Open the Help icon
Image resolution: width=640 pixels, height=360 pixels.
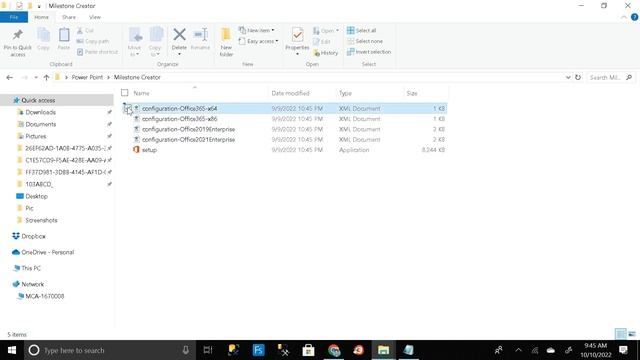coord(635,17)
